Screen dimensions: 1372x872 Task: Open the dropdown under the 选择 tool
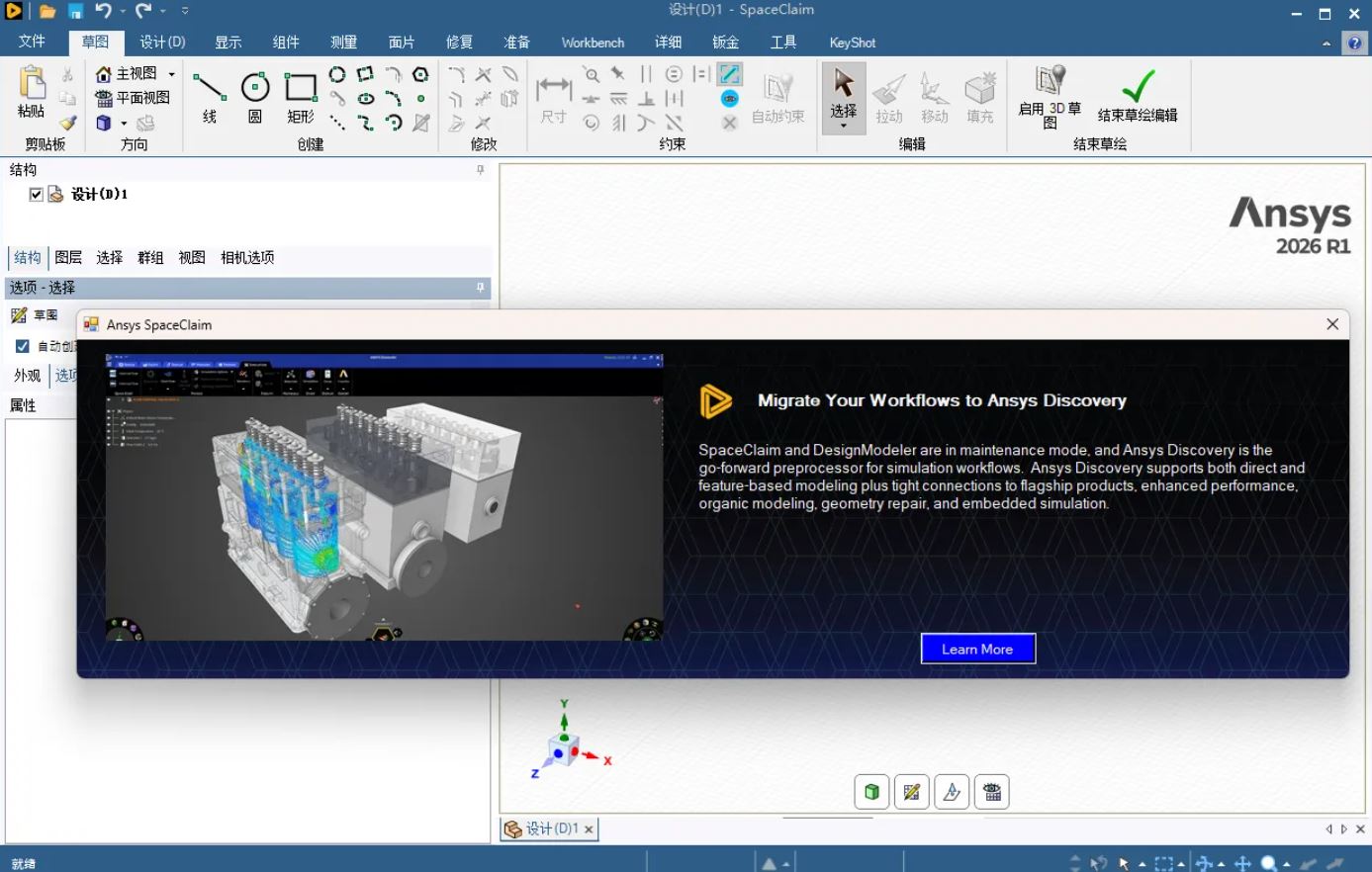844,126
